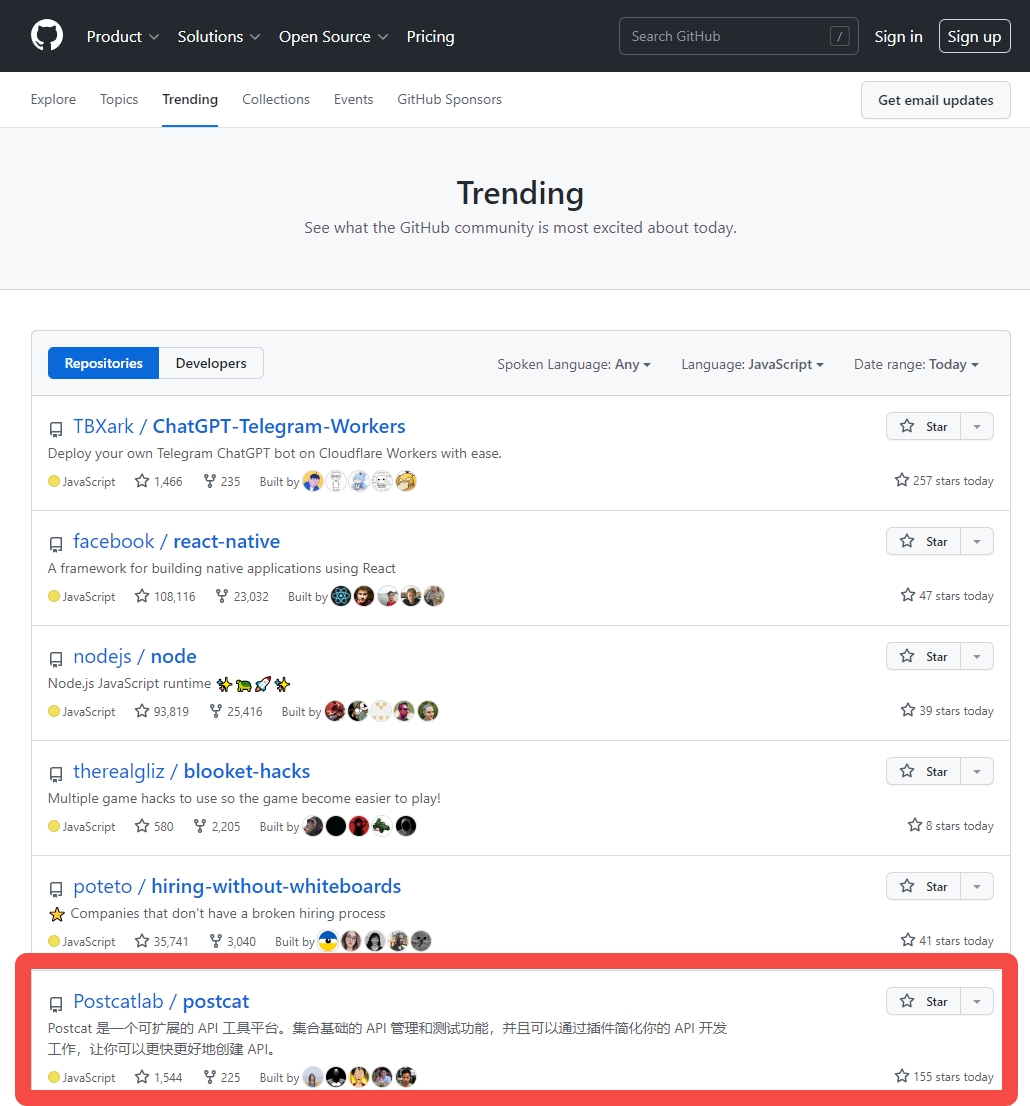Star the react-native repository
The height and width of the screenshot is (1106, 1030).
[923, 542]
